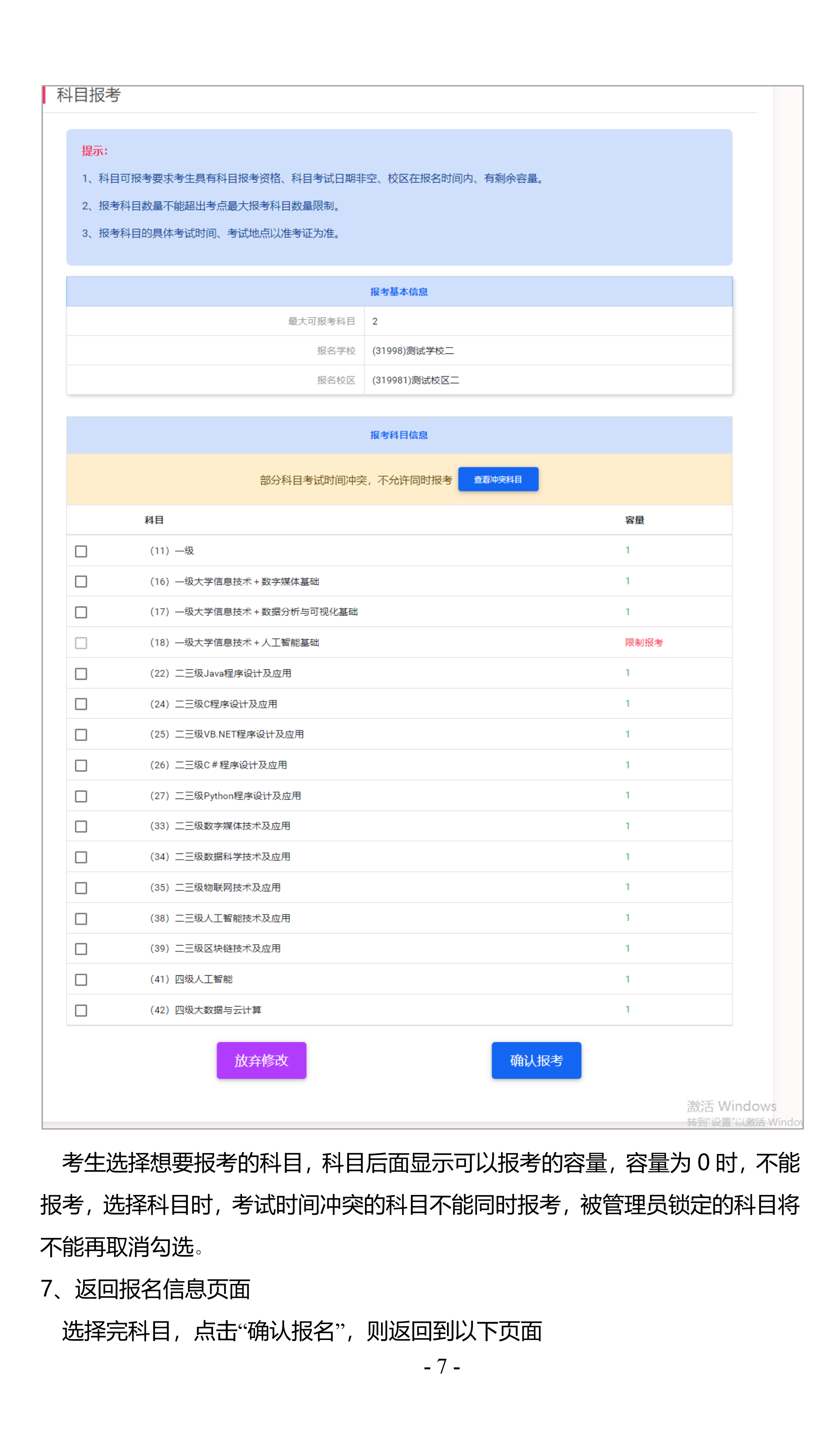Check the (34) 数据科学技术及应用 checkbox
This screenshot has width=840, height=1437.
click(81, 858)
